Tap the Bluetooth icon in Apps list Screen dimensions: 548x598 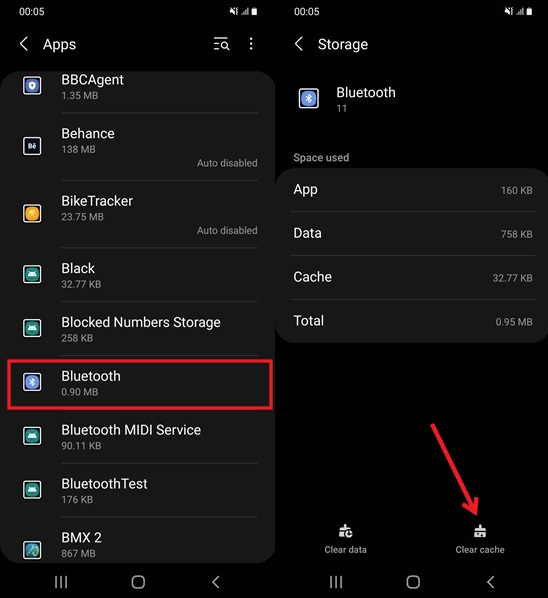coord(32,382)
